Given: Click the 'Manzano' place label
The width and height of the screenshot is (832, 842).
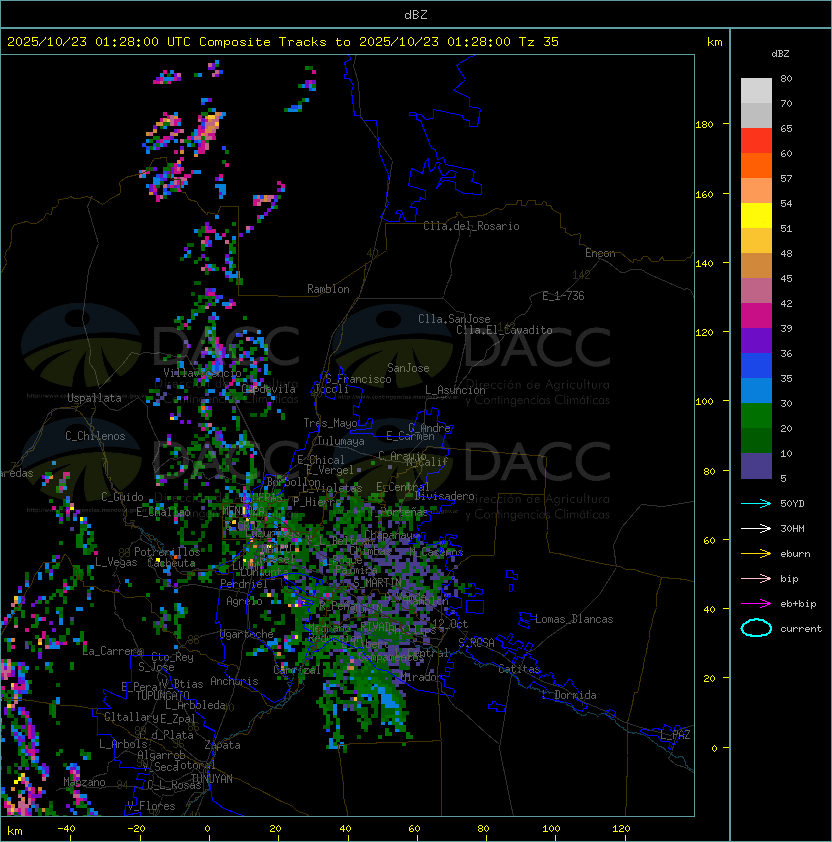Looking at the screenshot, I should coord(84,782).
